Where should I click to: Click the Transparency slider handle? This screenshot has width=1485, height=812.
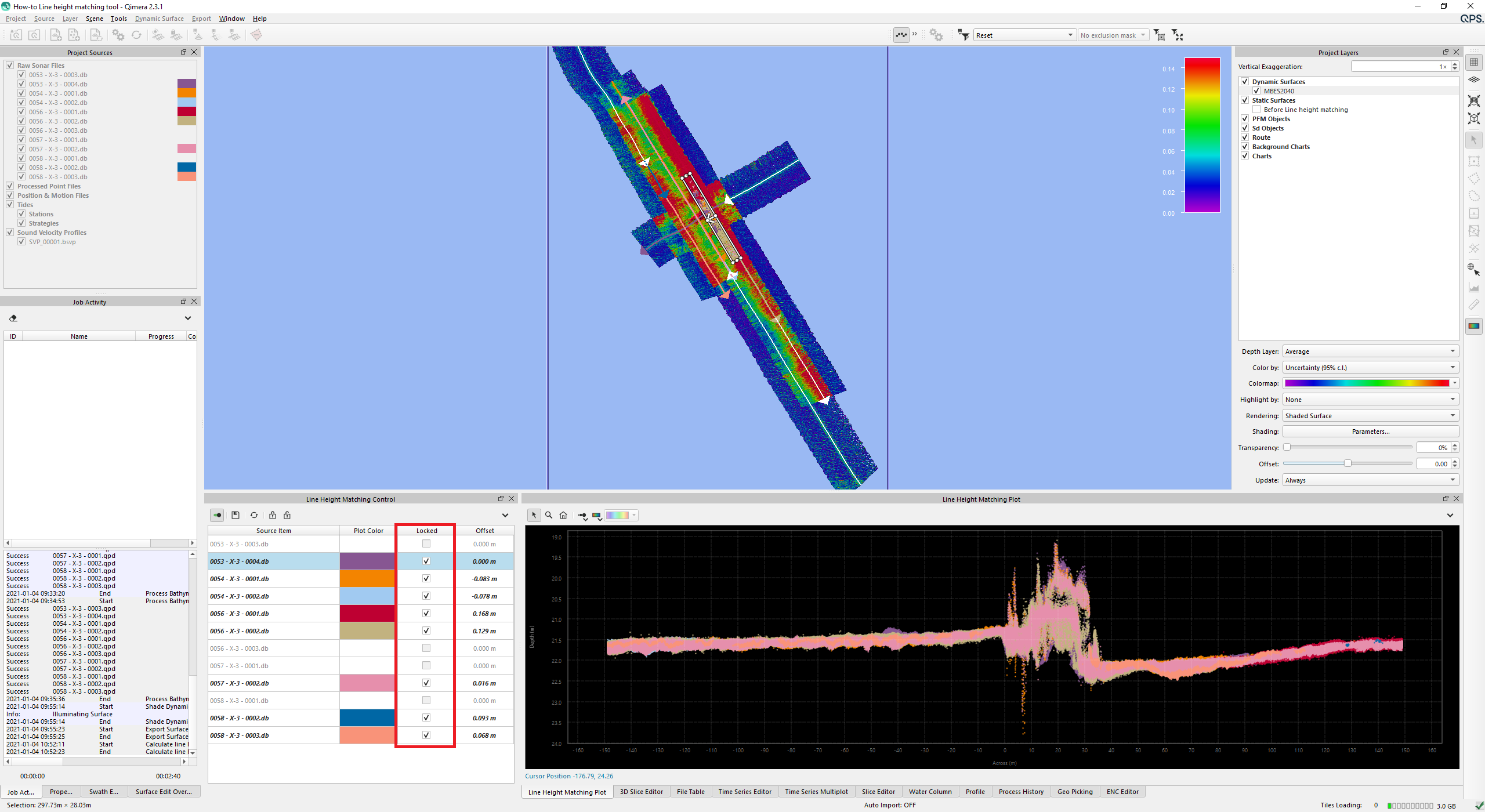tap(1287, 447)
